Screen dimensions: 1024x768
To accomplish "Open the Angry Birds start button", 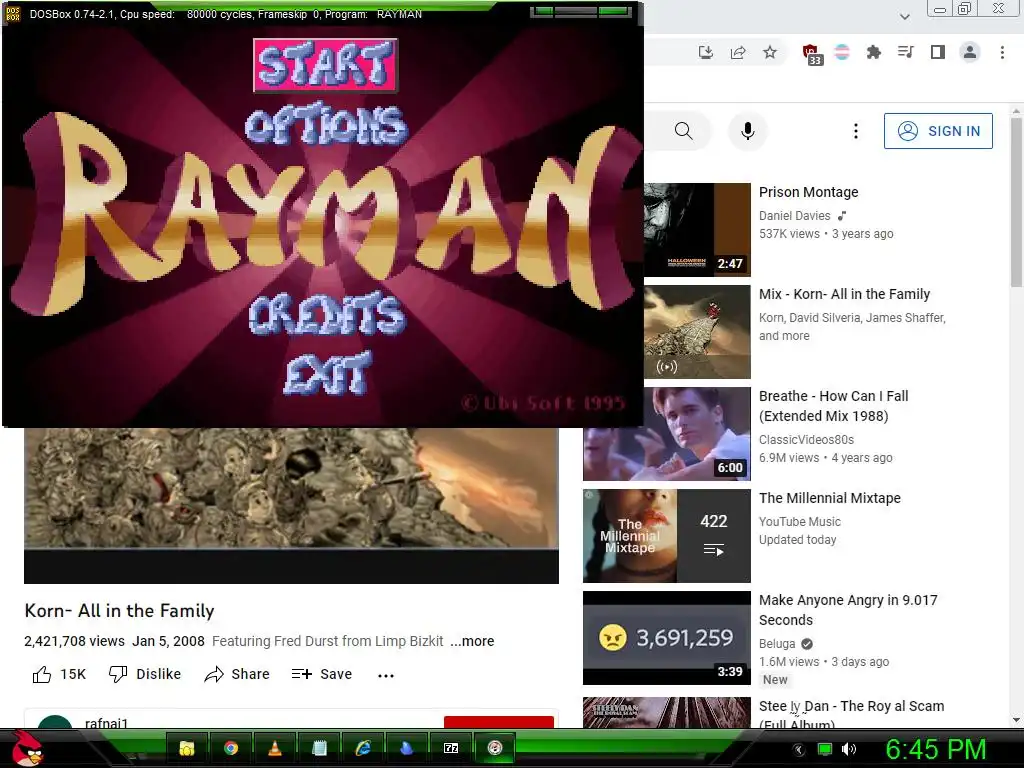I will (29, 748).
